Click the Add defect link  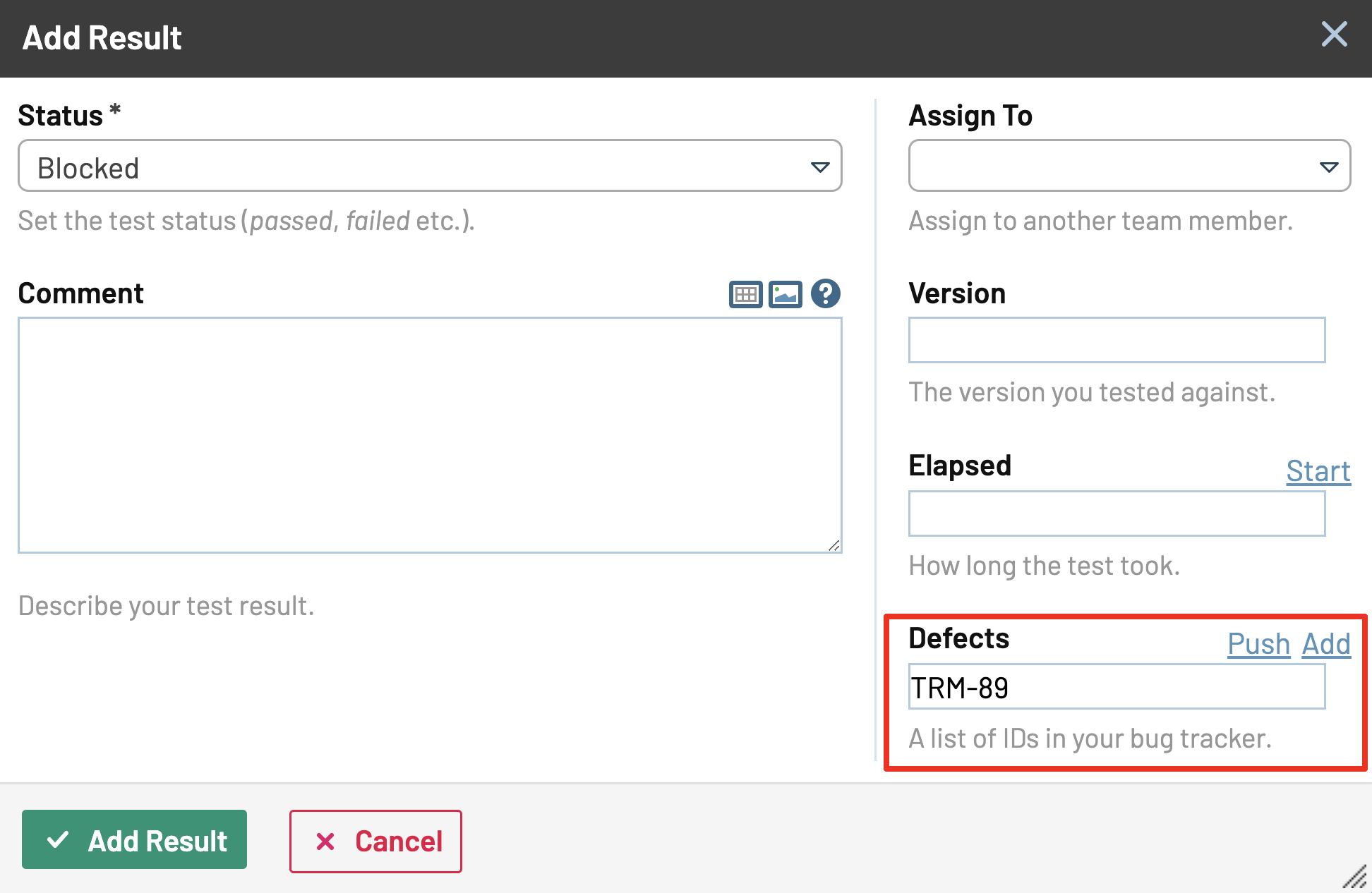(1326, 643)
